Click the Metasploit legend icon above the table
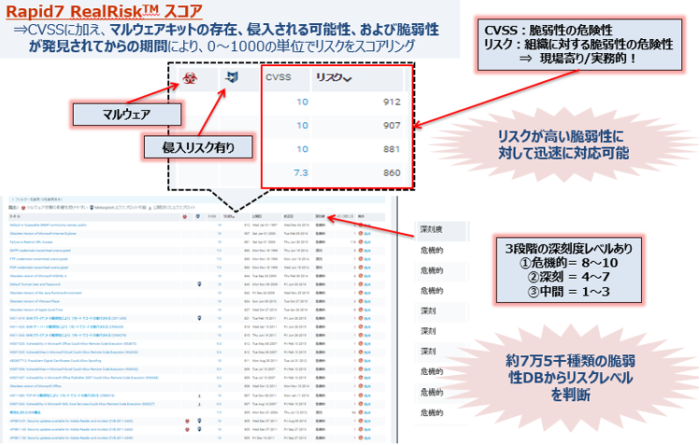Screen dimensions: 700x445 92,208
